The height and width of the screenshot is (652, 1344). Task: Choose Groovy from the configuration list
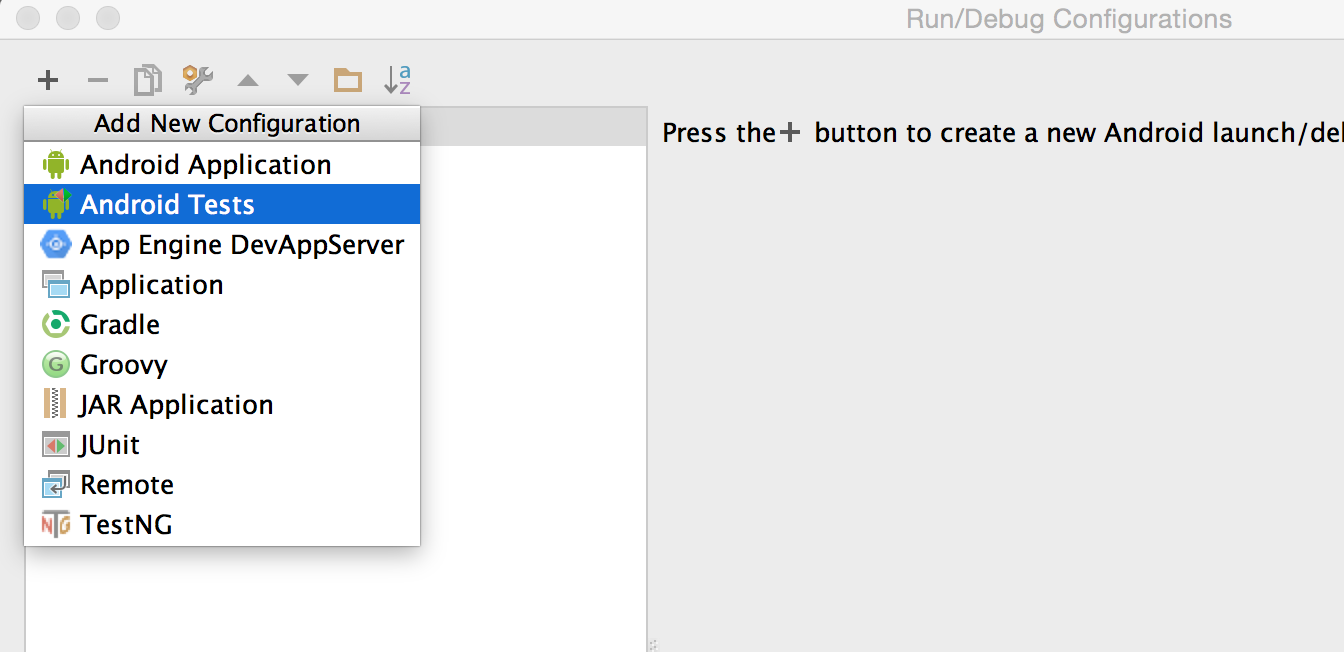(x=123, y=364)
